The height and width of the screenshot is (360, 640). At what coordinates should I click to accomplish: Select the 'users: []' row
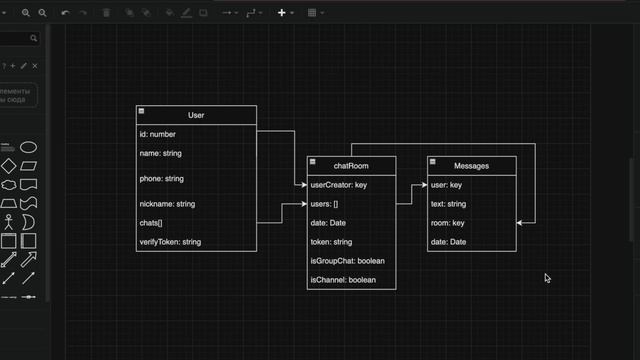pos(351,204)
